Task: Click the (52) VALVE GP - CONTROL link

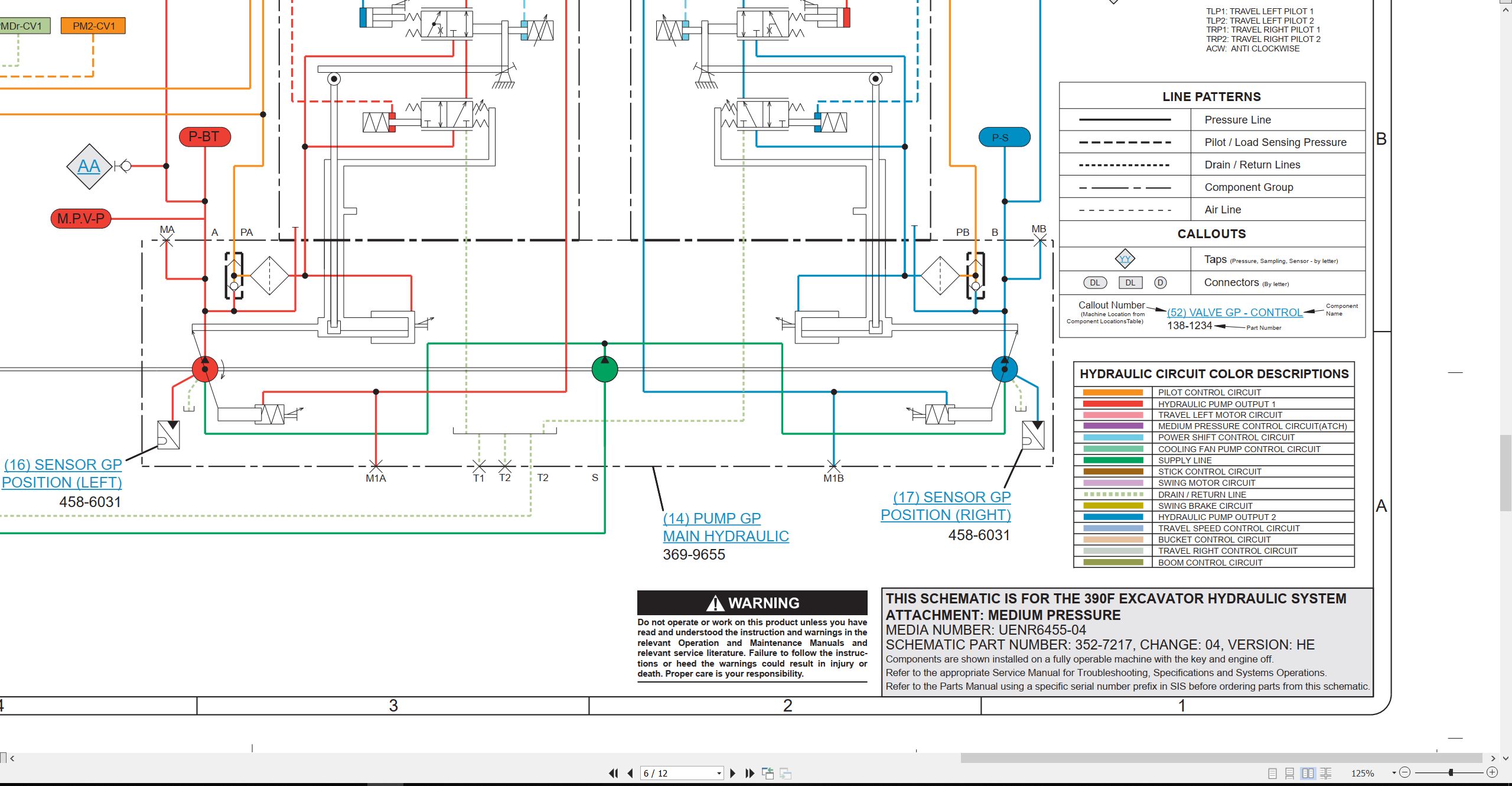Action: coord(1234,313)
